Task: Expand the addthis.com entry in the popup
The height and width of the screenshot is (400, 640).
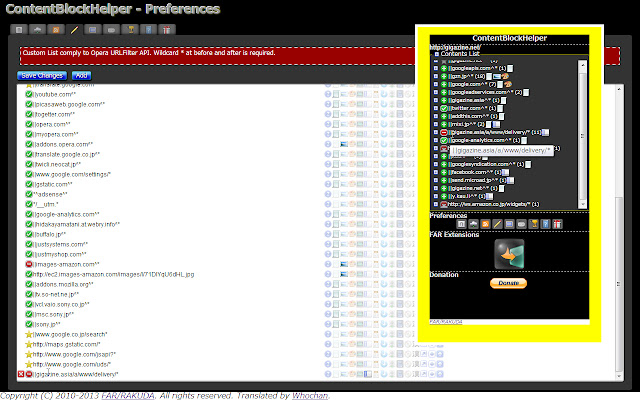Action: 436,116
